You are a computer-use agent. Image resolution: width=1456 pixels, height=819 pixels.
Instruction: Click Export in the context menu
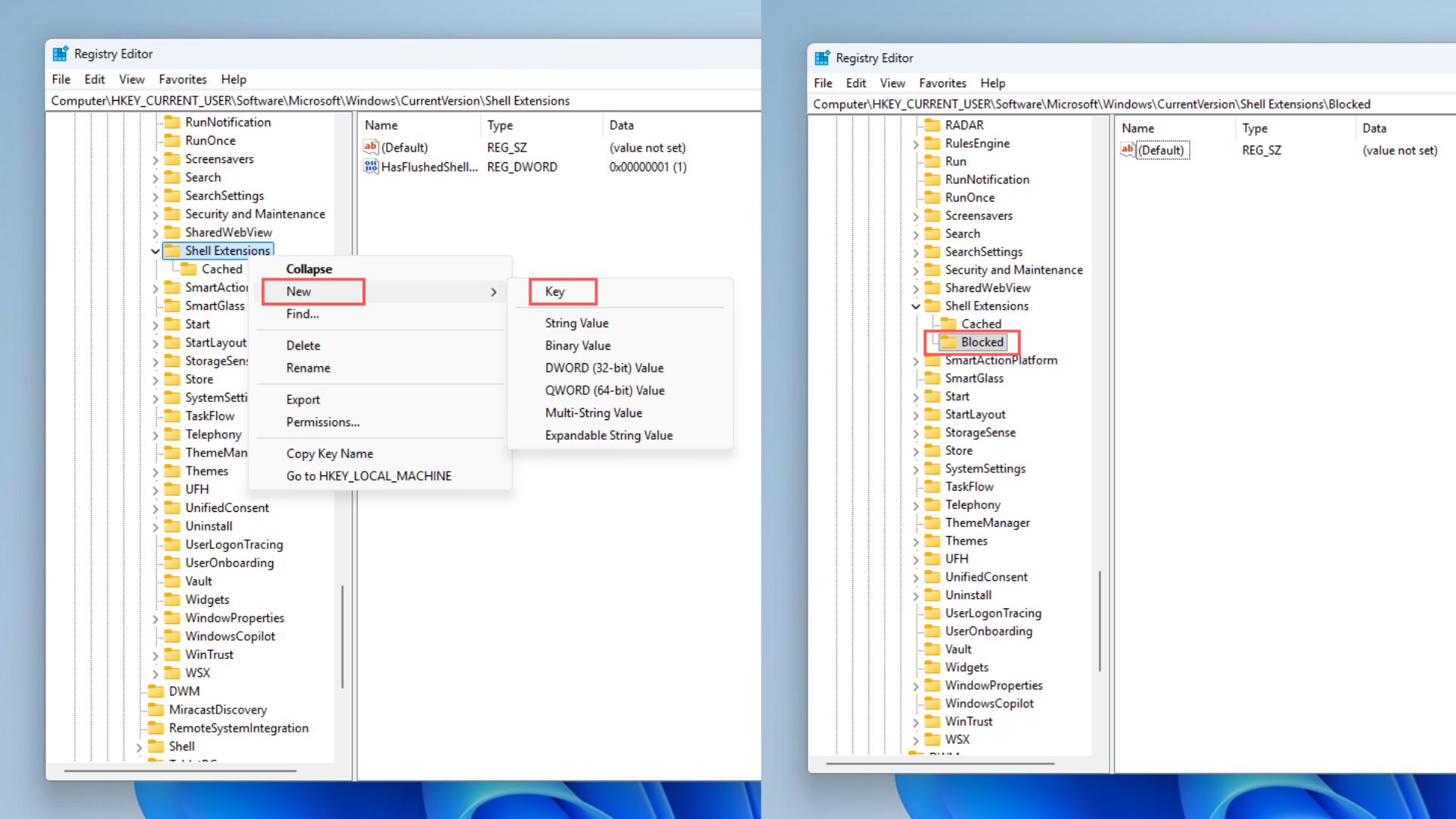coord(302,399)
